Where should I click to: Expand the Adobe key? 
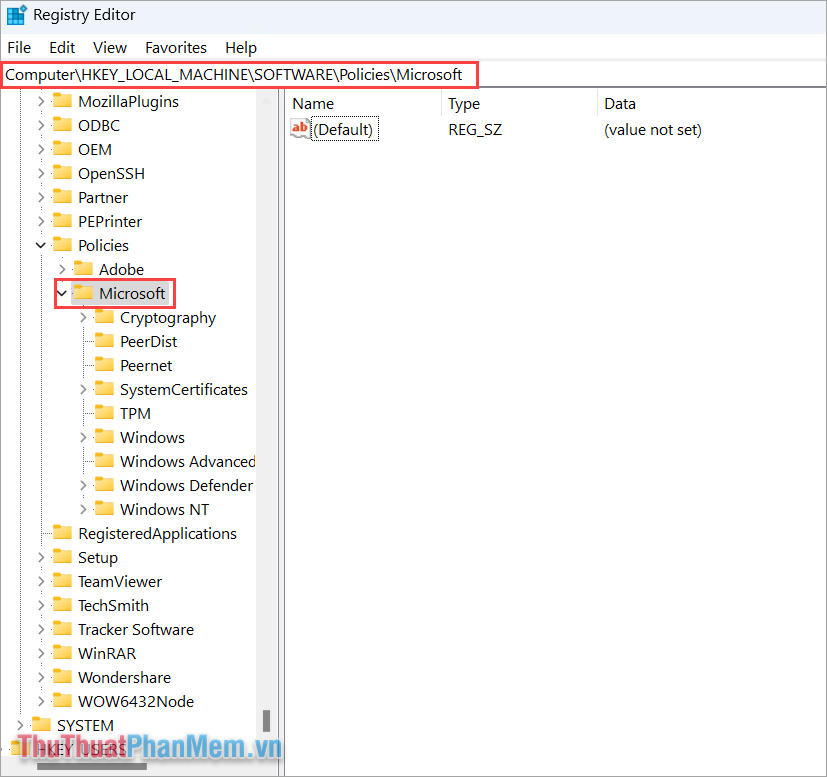coord(61,269)
